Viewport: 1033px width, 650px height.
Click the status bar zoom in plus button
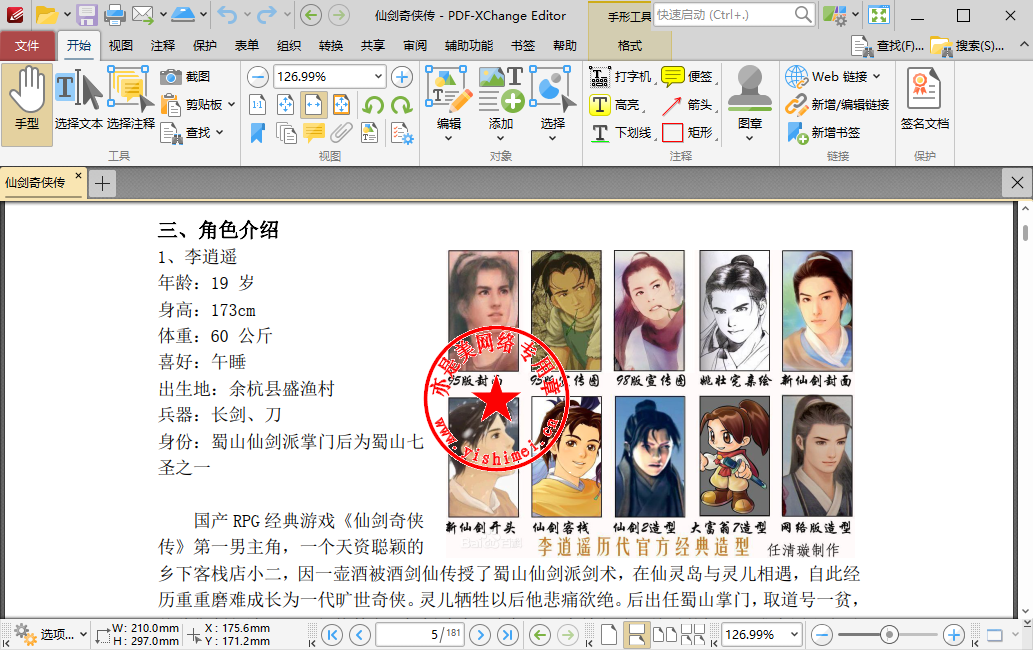tap(953, 635)
